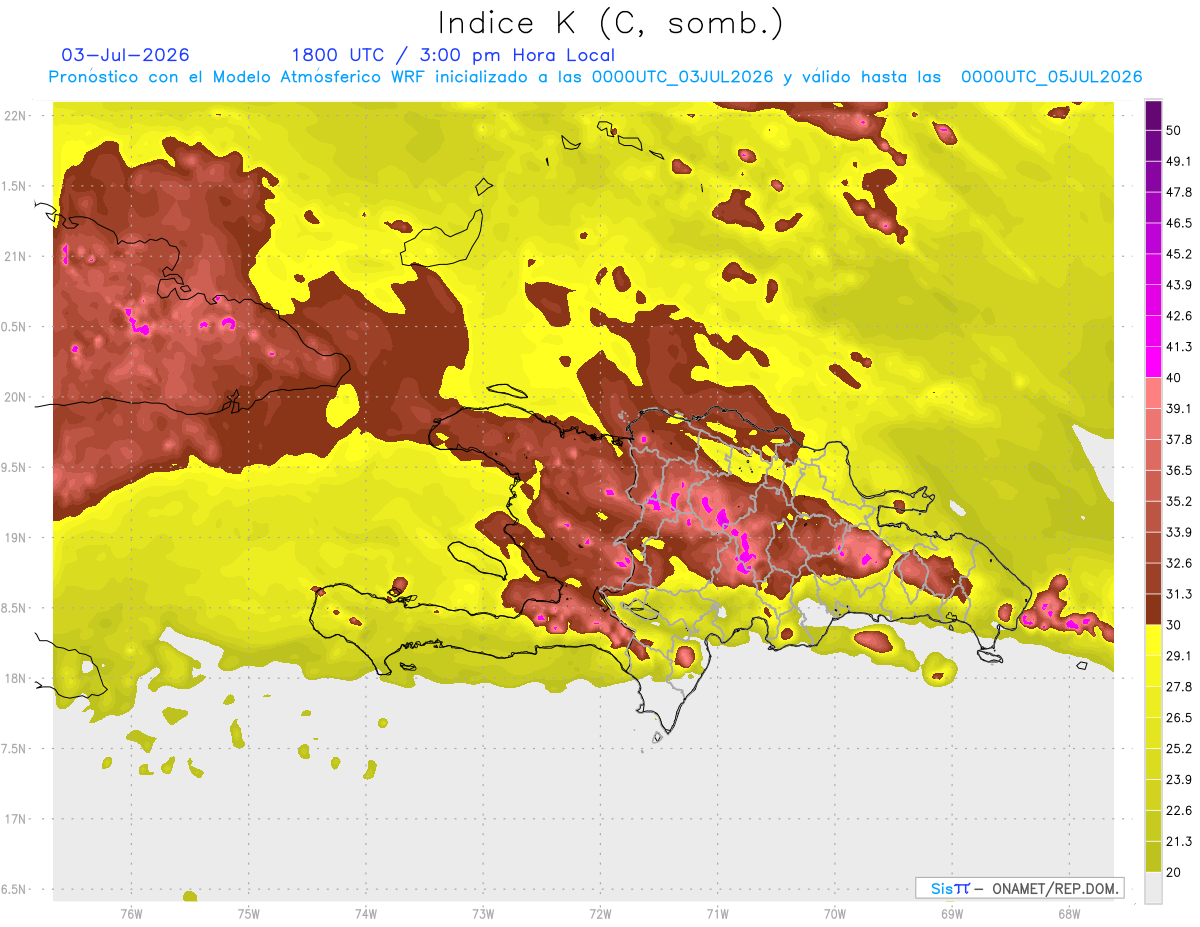Click the "72W" longitude label
Screen dimensions: 1200x927
(600, 914)
